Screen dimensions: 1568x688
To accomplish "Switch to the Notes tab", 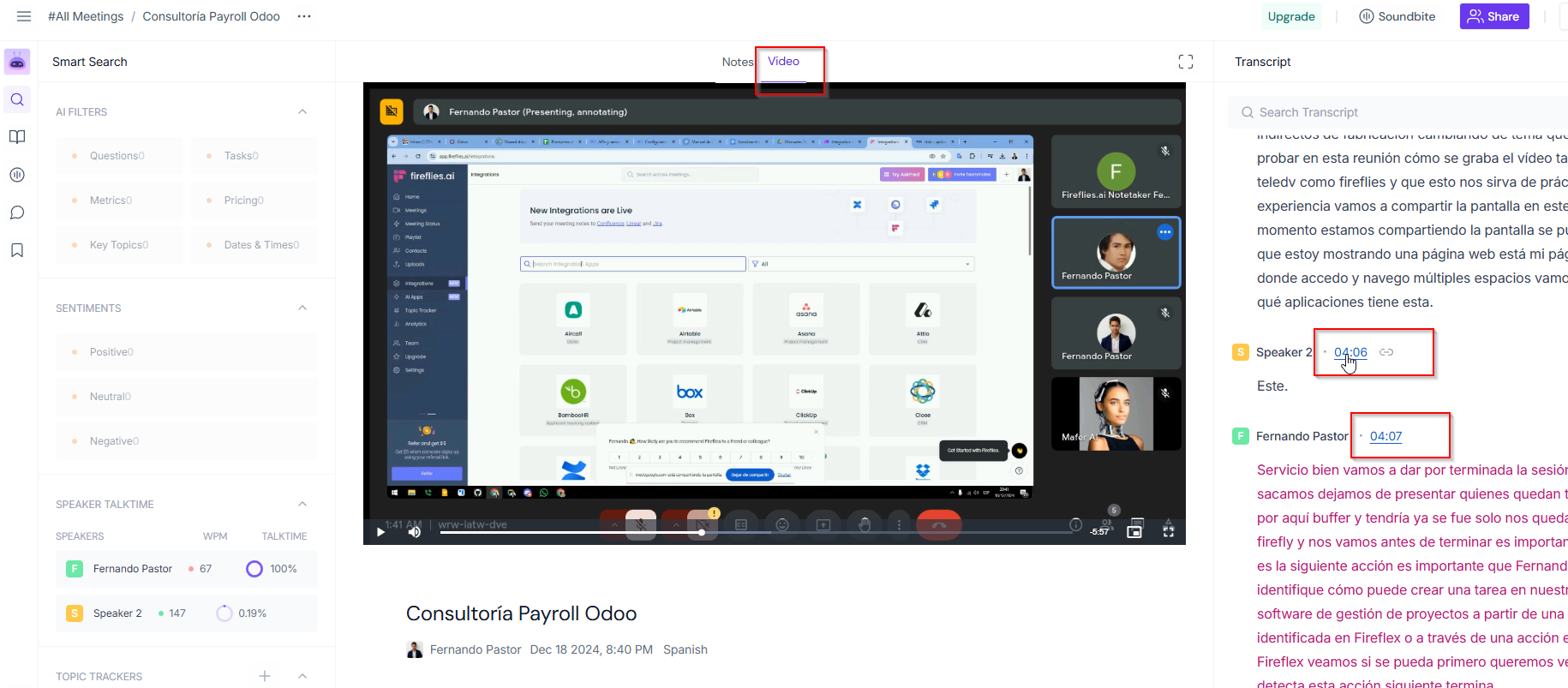I will coord(737,62).
